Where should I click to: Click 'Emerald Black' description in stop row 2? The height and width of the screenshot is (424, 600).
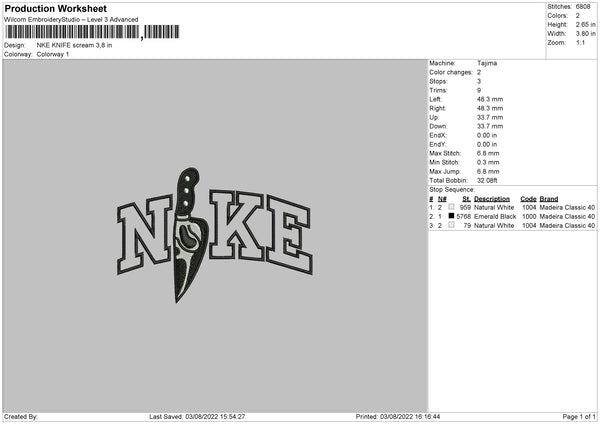tap(495, 217)
